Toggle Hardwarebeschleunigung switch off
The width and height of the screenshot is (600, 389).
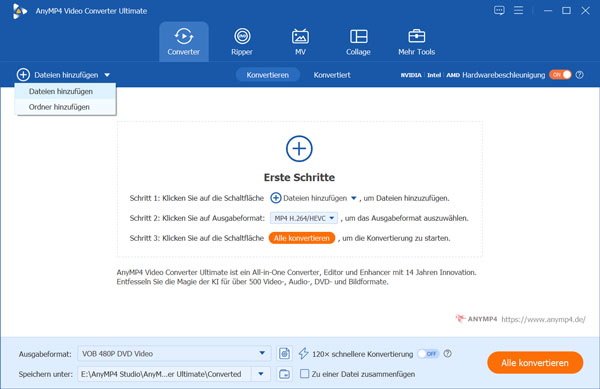(560, 75)
